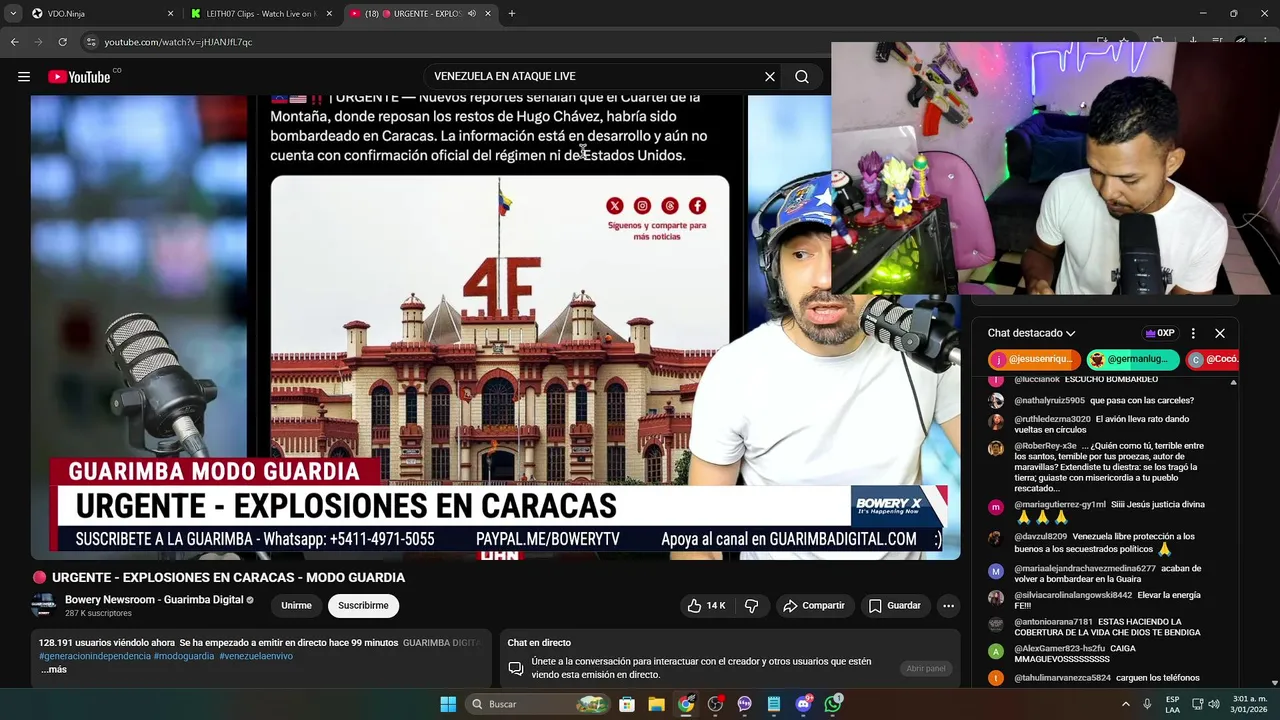Viewport: 1280px width, 720px height.
Task: Open volume control in system tray
Action: [1214, 704]
